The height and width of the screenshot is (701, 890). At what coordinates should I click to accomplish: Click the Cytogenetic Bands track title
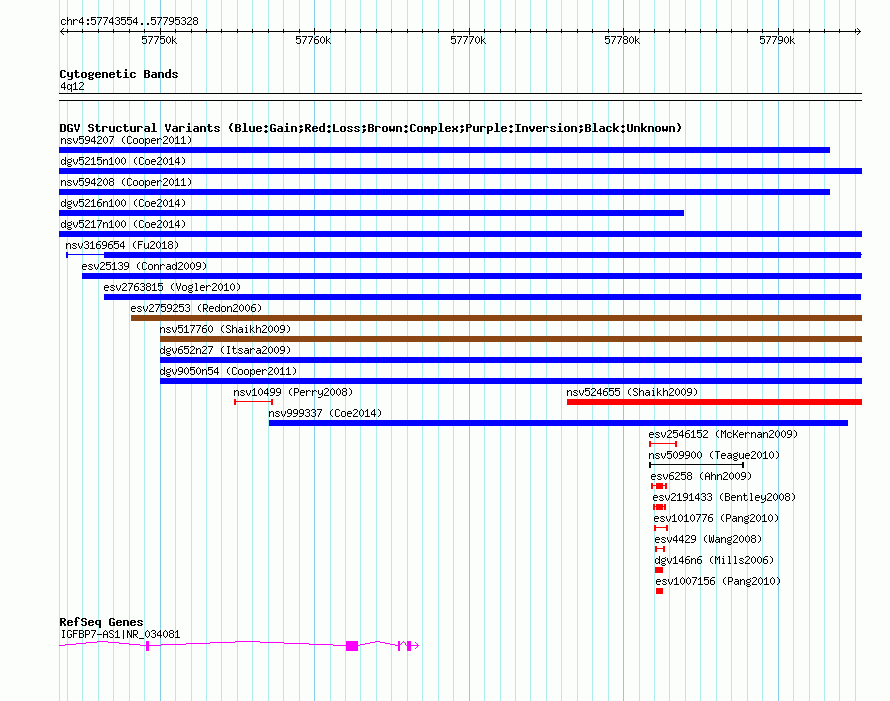click(119, 74)
